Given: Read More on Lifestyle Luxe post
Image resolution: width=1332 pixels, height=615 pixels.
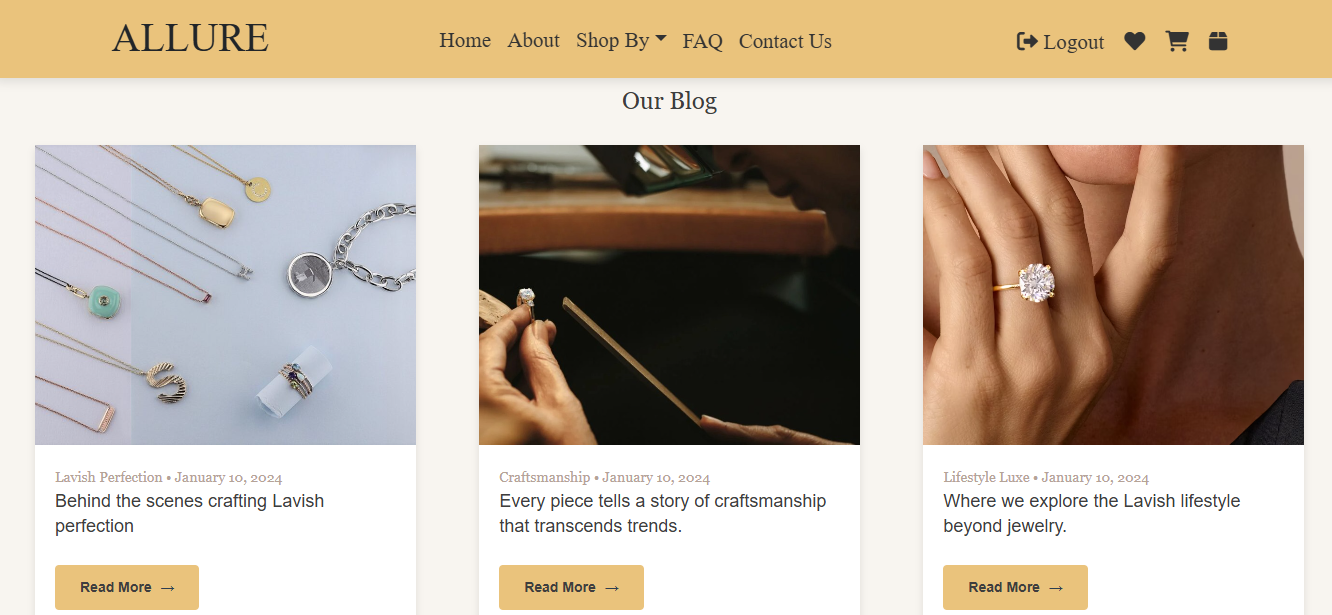Looking at the screenshot, I should (x=1015, y=587).
